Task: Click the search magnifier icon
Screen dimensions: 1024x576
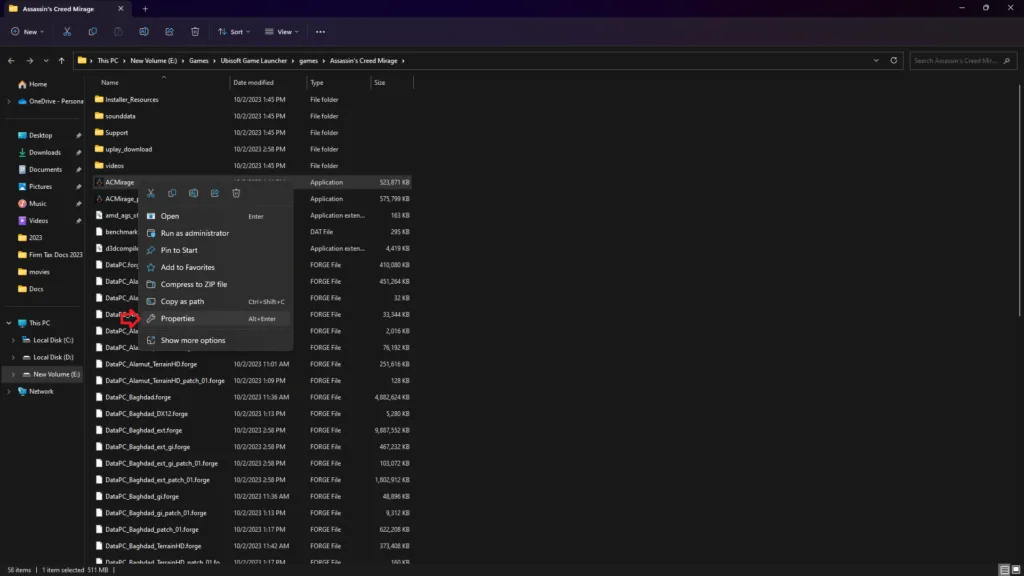Action: point(1006,61)
